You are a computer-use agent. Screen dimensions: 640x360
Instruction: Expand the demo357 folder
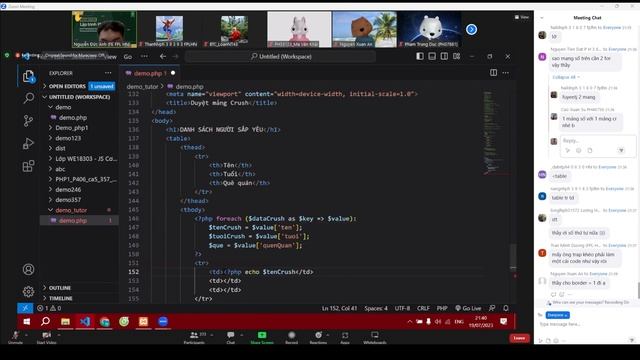pos(68,200)
